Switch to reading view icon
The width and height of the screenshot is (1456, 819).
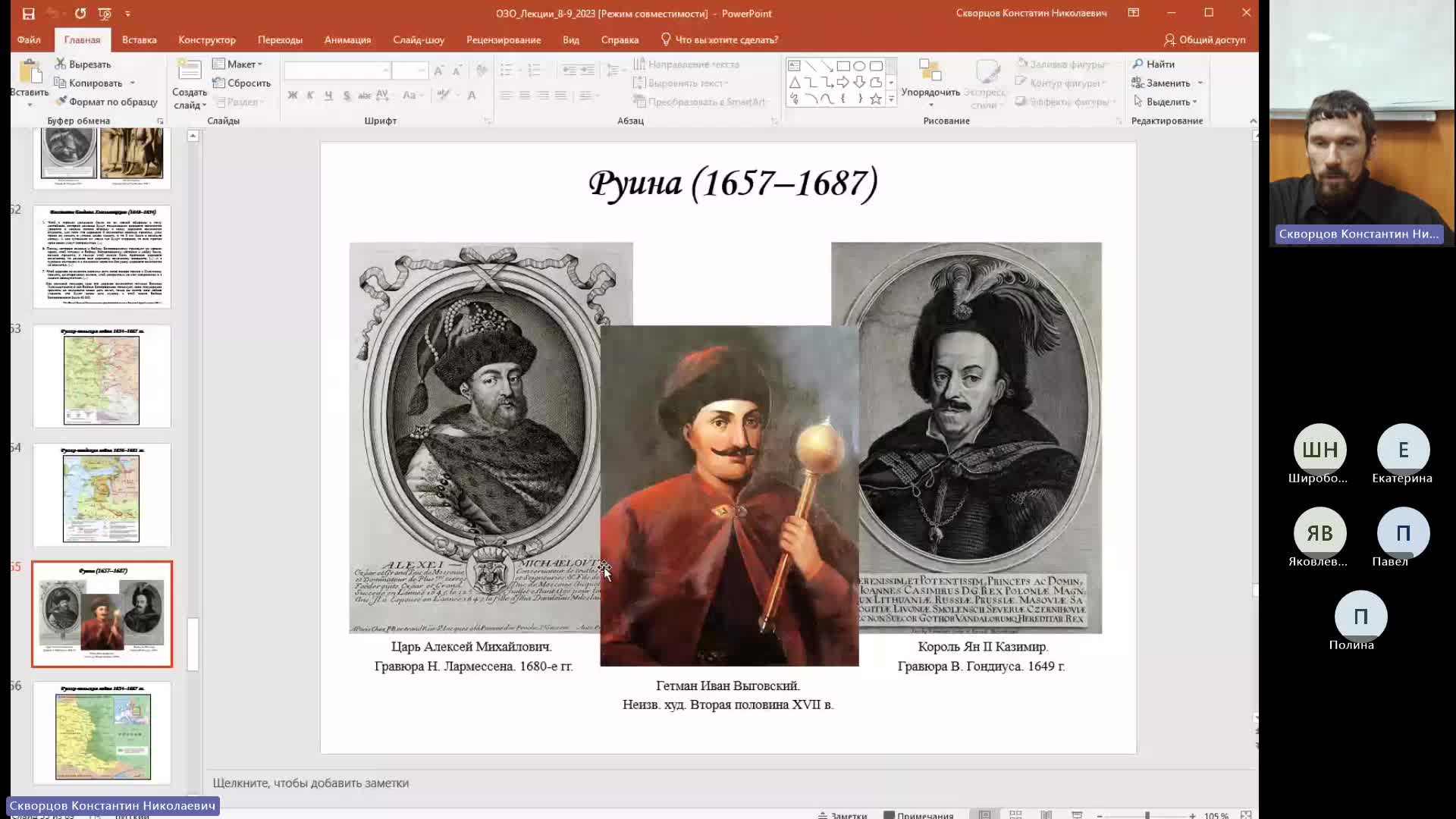pos(1046,814)
